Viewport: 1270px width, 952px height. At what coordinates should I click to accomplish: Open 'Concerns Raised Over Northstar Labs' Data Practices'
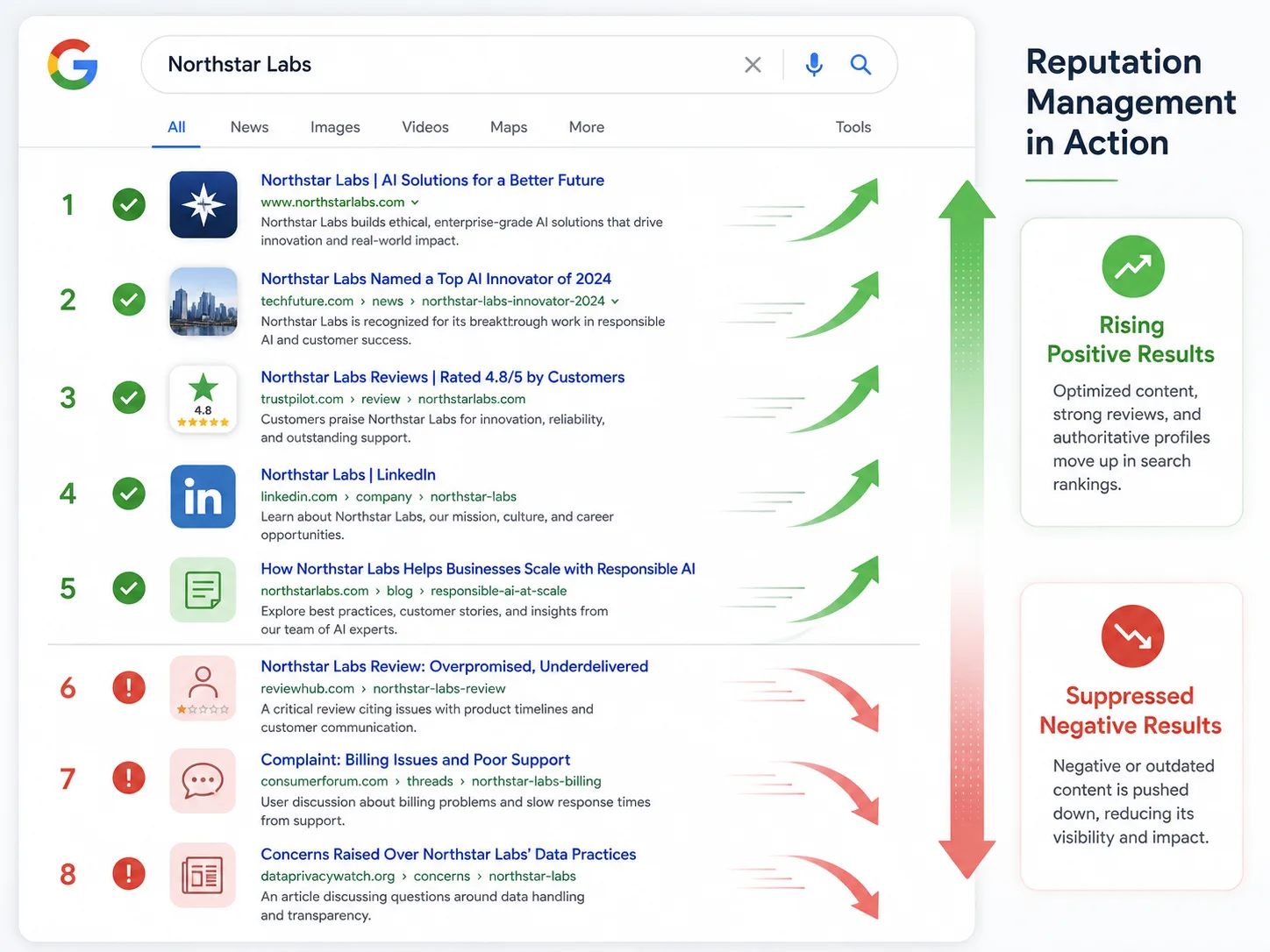448,854
